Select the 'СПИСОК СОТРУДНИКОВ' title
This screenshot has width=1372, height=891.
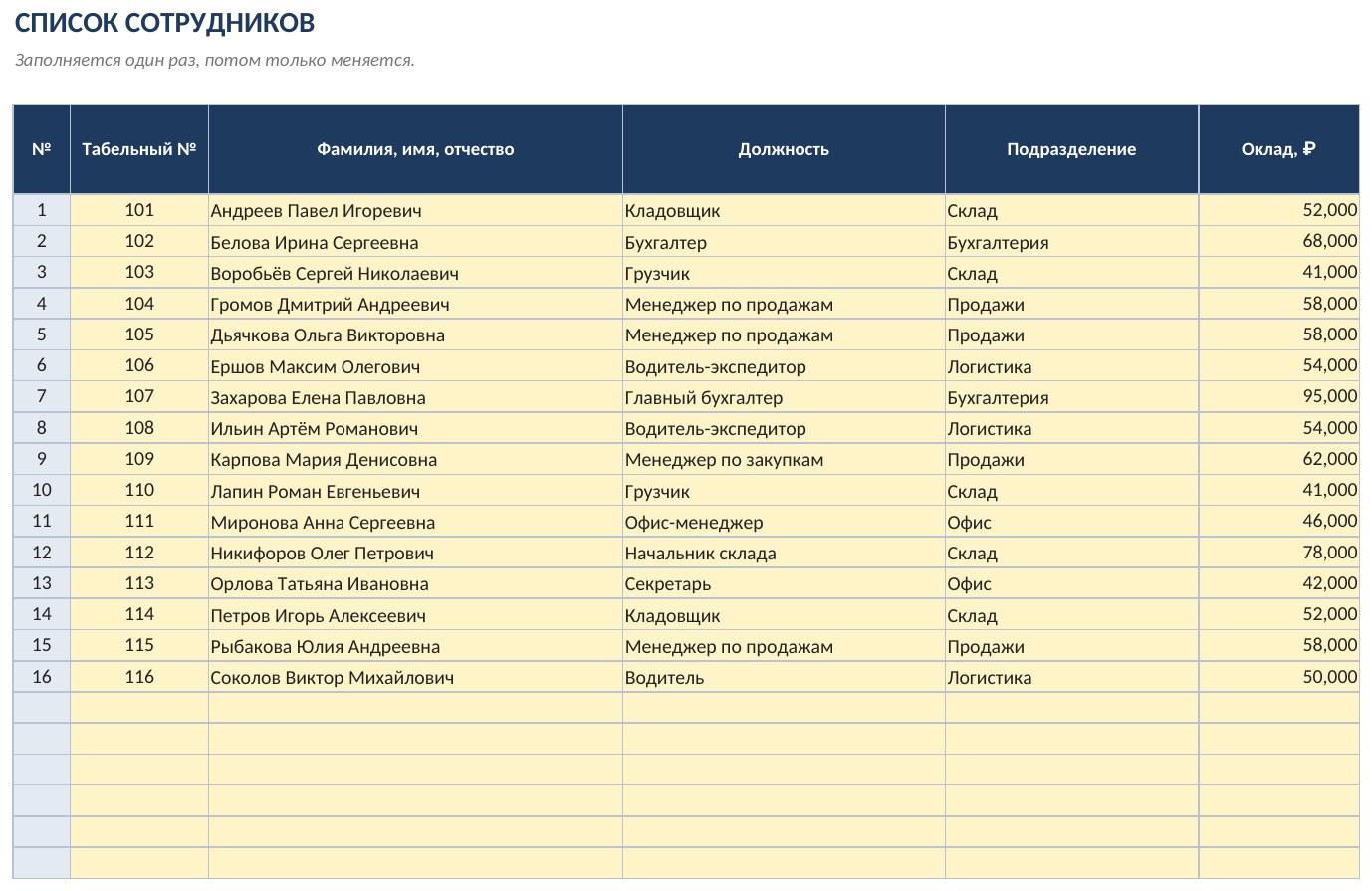pyautogui.click(x=165, y=23)
